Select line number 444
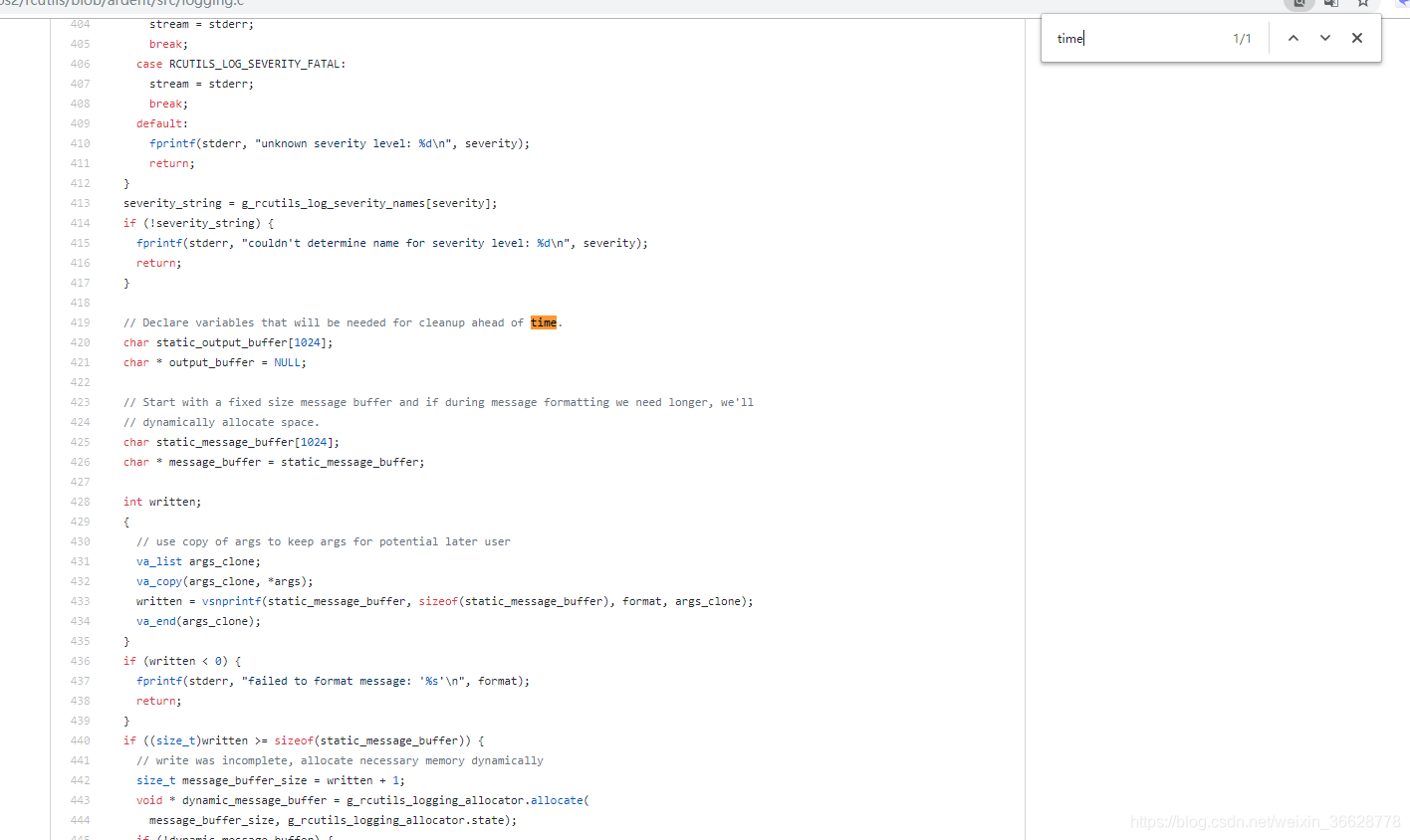The width and height of the screenshot is (1410, 840). coord(80,820)
